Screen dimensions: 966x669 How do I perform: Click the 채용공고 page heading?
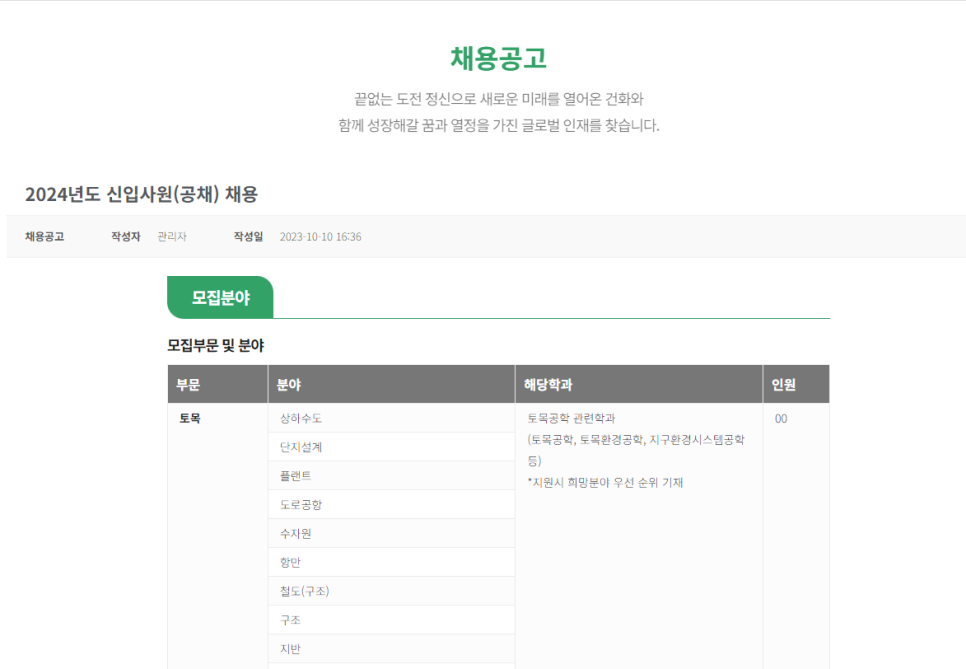[498, 59]
